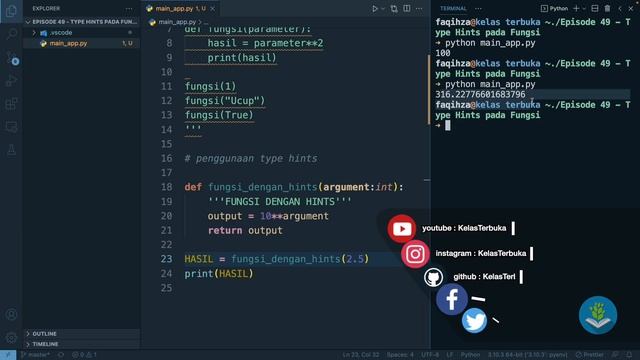Image resolution: width=640 pixels, height=360 pixels.
Task: Run the Python file with play icon
Action: [x=374, y=9]
